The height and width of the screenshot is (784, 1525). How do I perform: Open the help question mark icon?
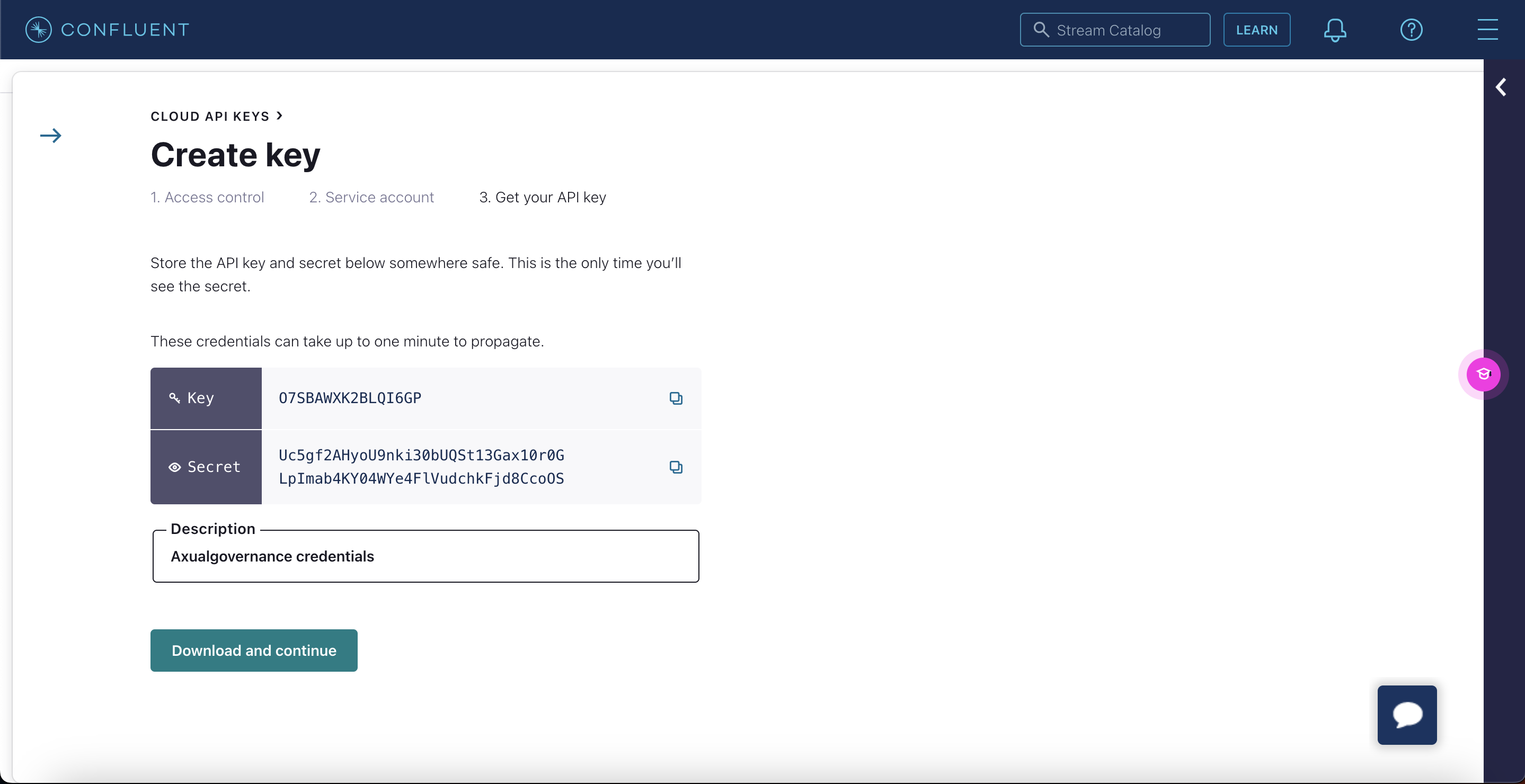1411,30
